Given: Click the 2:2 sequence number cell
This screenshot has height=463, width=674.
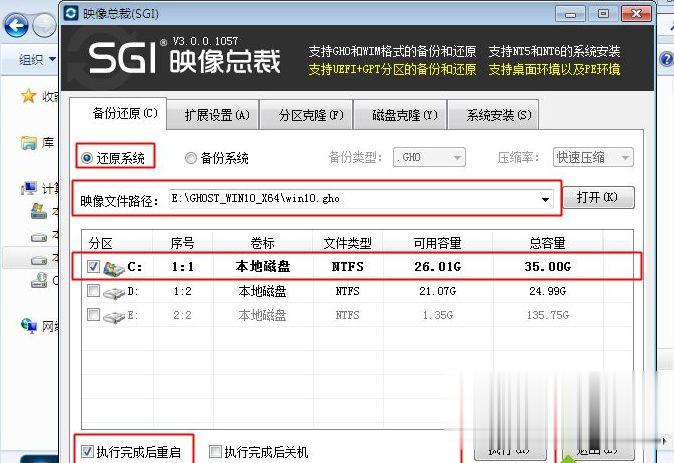Looking at the screenshot, I should pos(183,315).
